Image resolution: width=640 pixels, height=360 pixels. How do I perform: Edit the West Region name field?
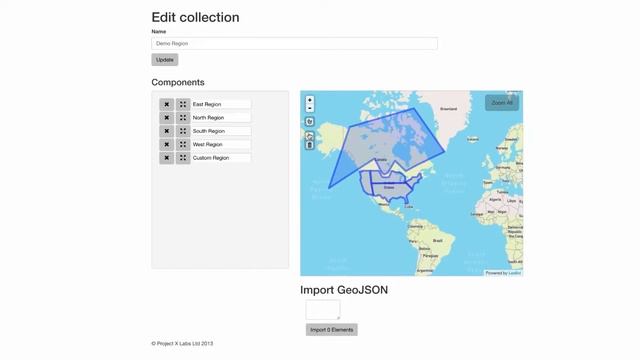click(x=221, y=144)
